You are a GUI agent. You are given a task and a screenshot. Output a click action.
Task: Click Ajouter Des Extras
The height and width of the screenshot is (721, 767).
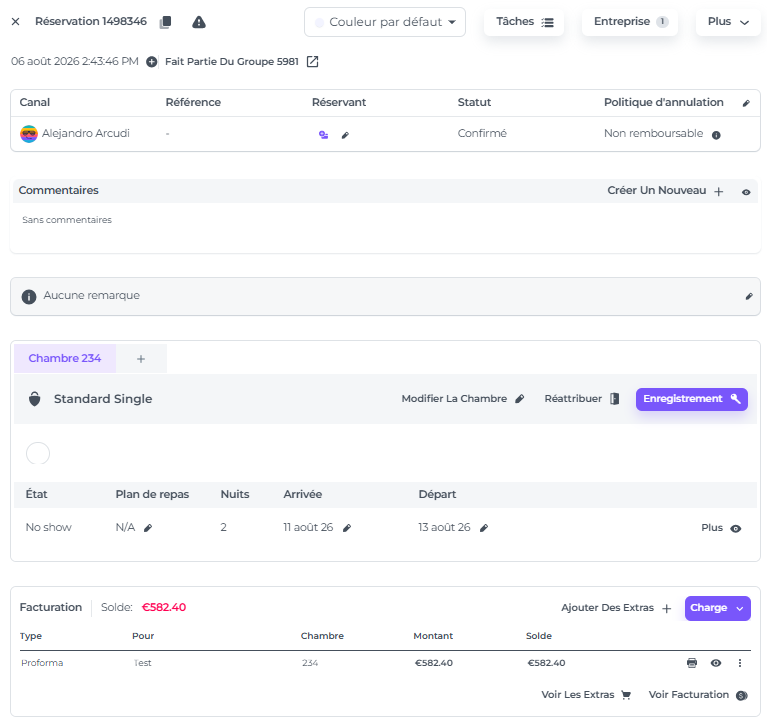pos(616,608)
